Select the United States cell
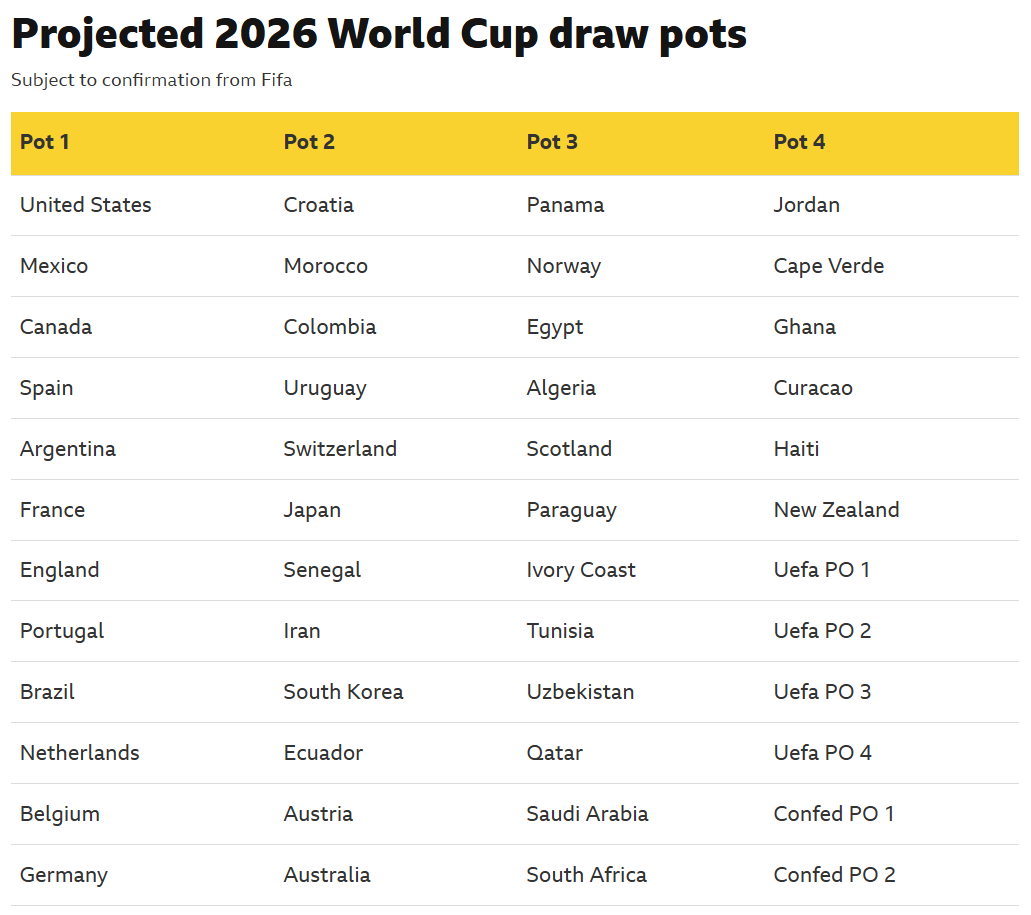 86,205
